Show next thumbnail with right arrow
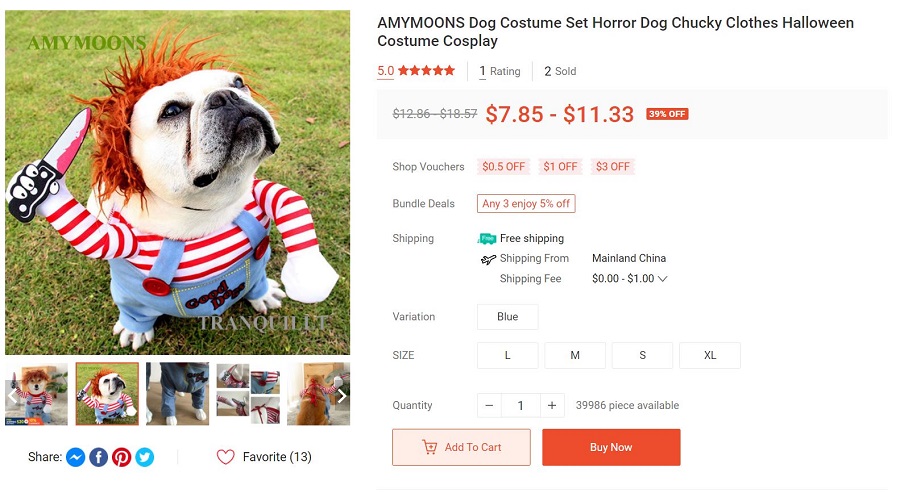 click(x=341, y=395)
